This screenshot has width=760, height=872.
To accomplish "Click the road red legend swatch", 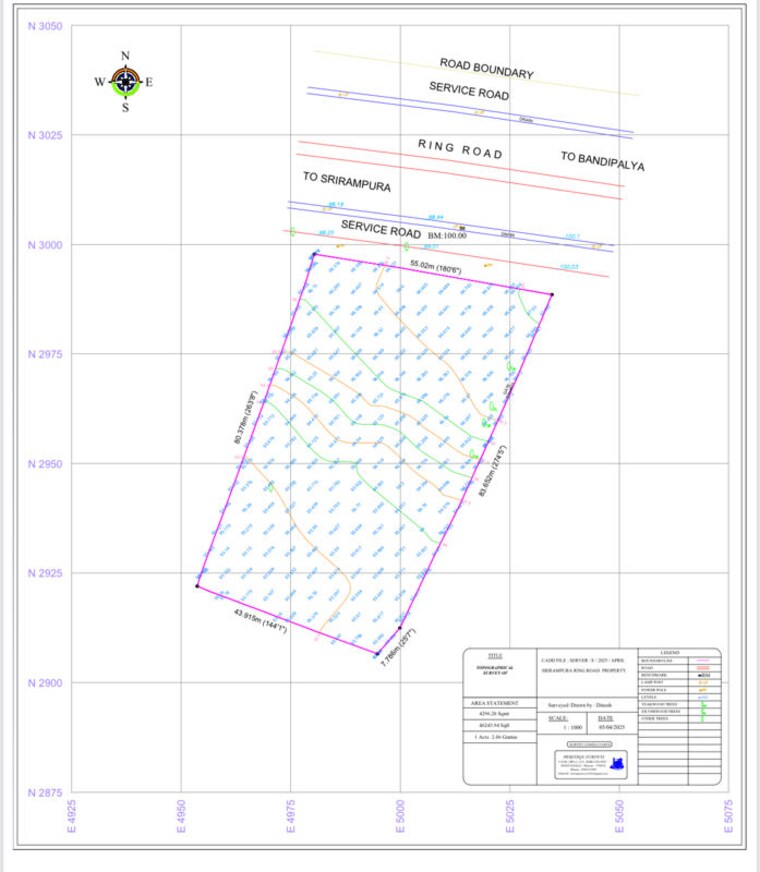I will [x=703, y=668].
